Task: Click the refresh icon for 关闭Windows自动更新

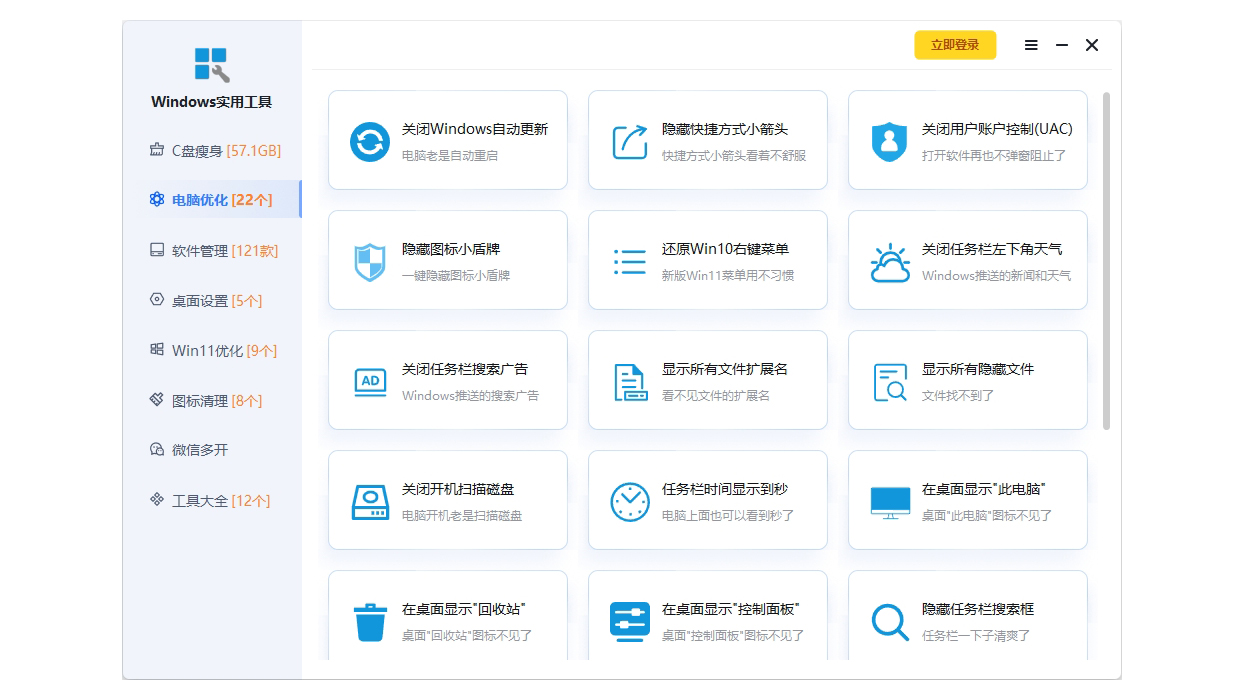Action: coord(369,141)
